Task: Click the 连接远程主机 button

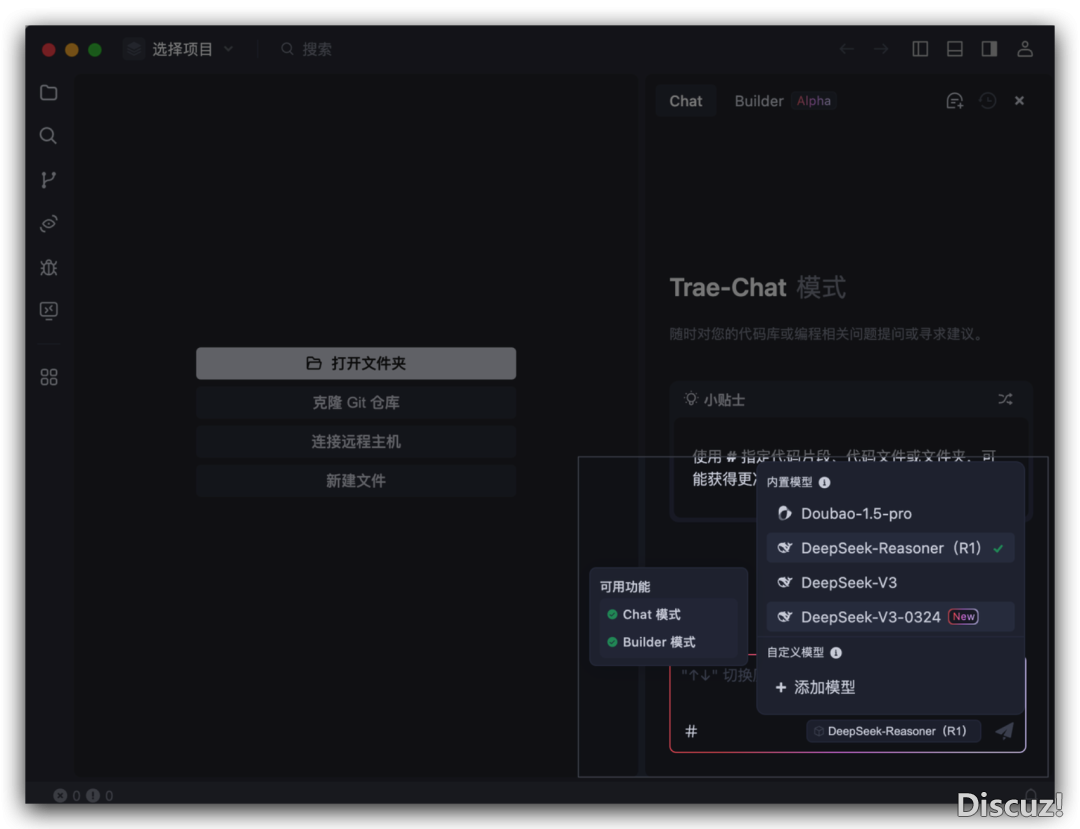Action: [356, 442]
